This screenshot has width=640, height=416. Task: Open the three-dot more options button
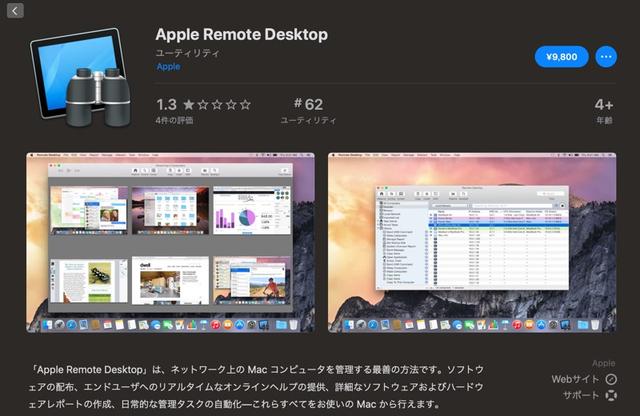[606, 57]
